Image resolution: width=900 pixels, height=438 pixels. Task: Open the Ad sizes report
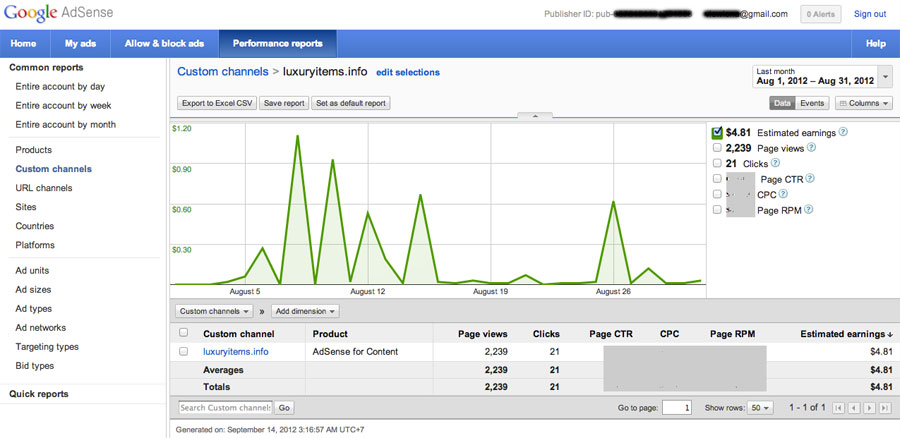click(x=33, y=289)
